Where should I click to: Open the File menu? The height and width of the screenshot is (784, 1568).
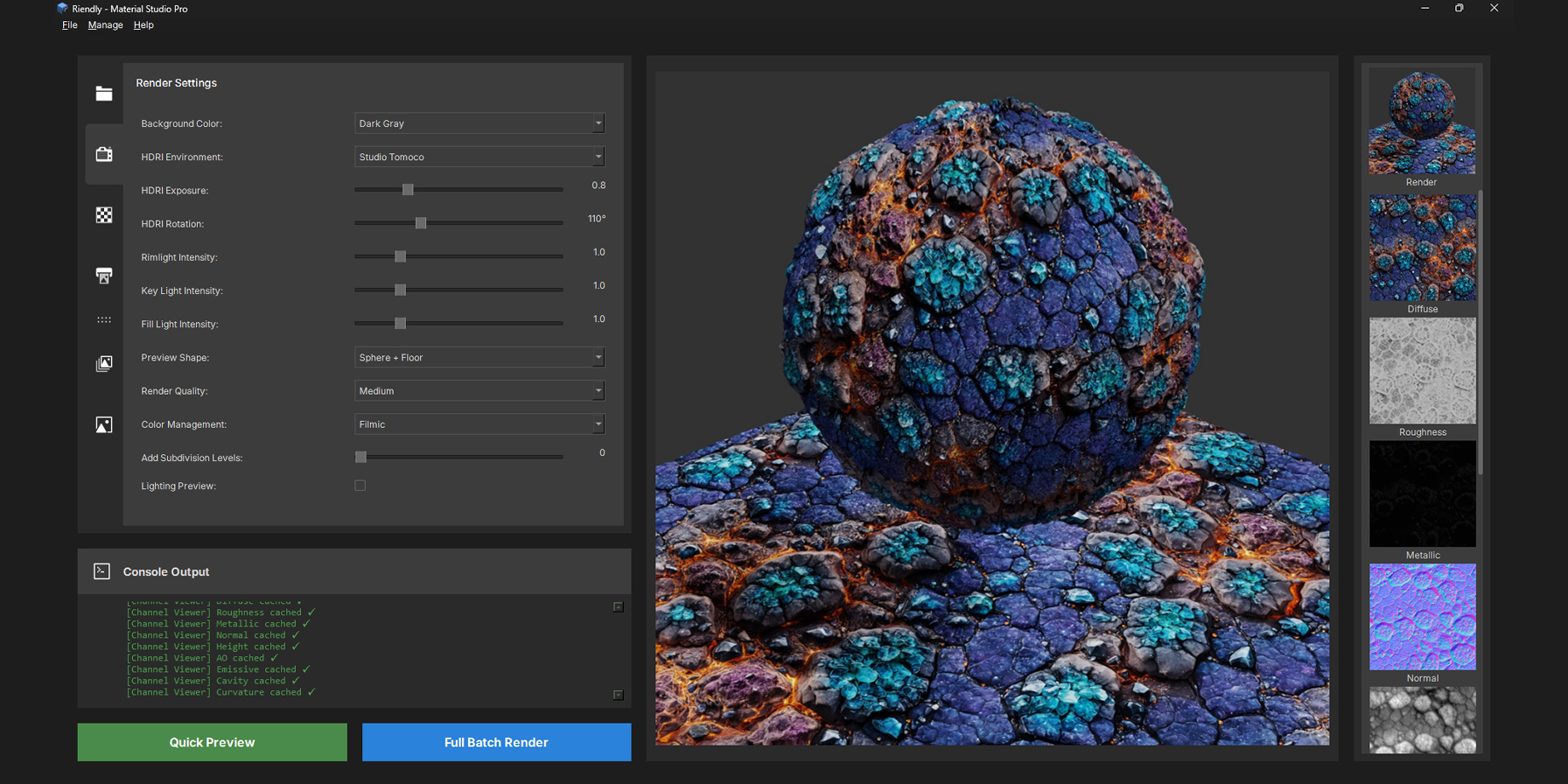(70, 25)
